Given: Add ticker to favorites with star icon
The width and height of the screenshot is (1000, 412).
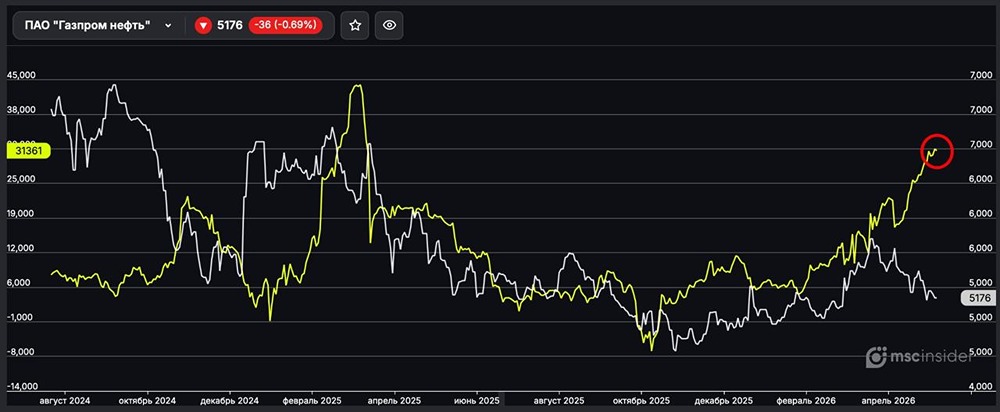Looking at the screenshot, I should 355,26.
